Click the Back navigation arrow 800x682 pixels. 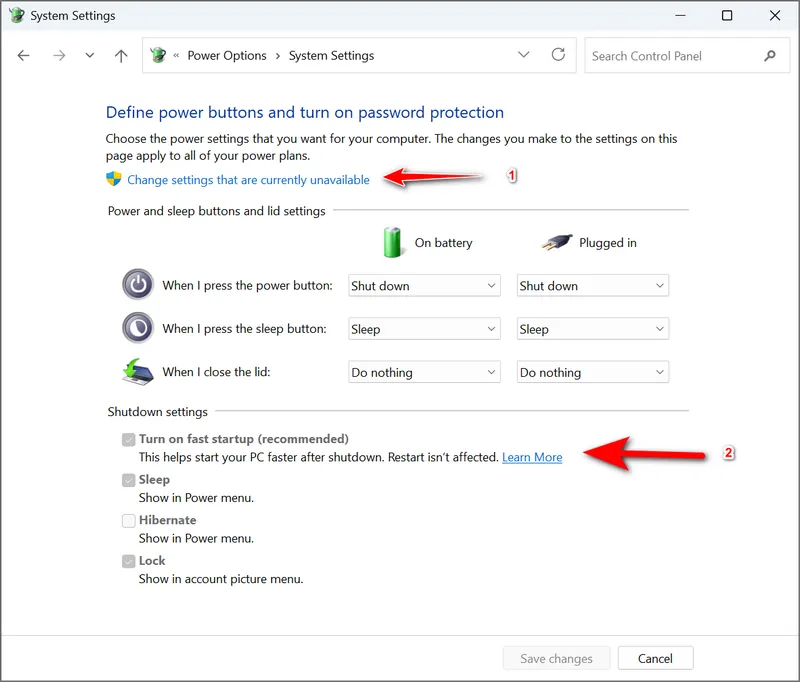point(24,56)
